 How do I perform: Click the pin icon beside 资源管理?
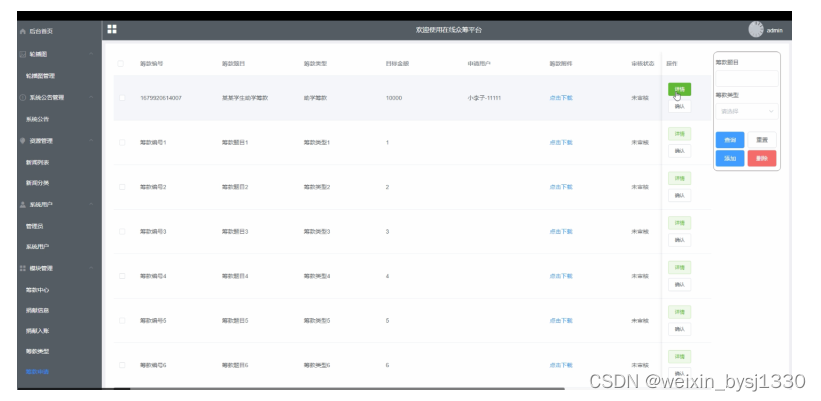coord(23,141)
